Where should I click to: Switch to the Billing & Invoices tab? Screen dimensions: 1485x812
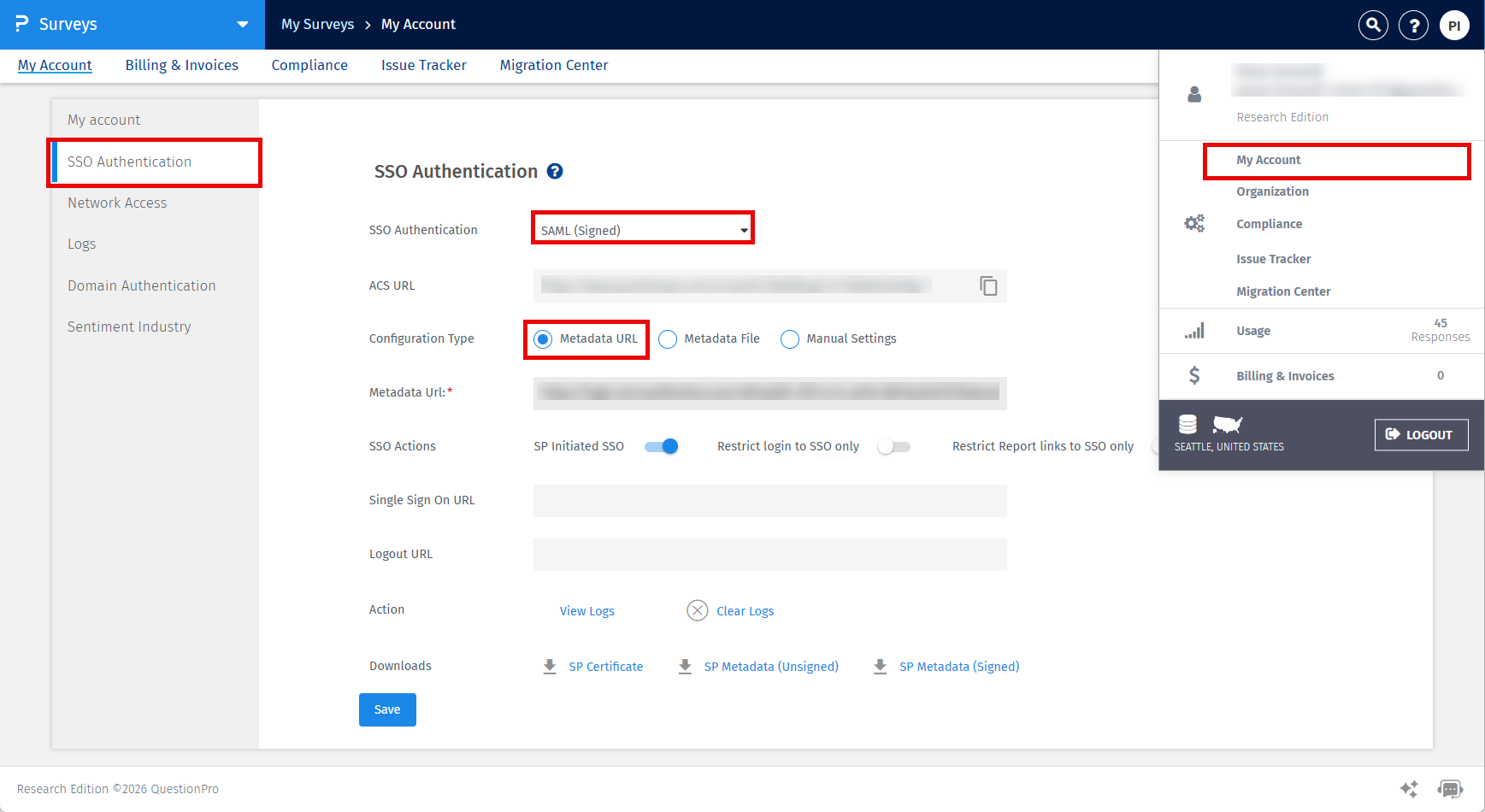point(181,65)
